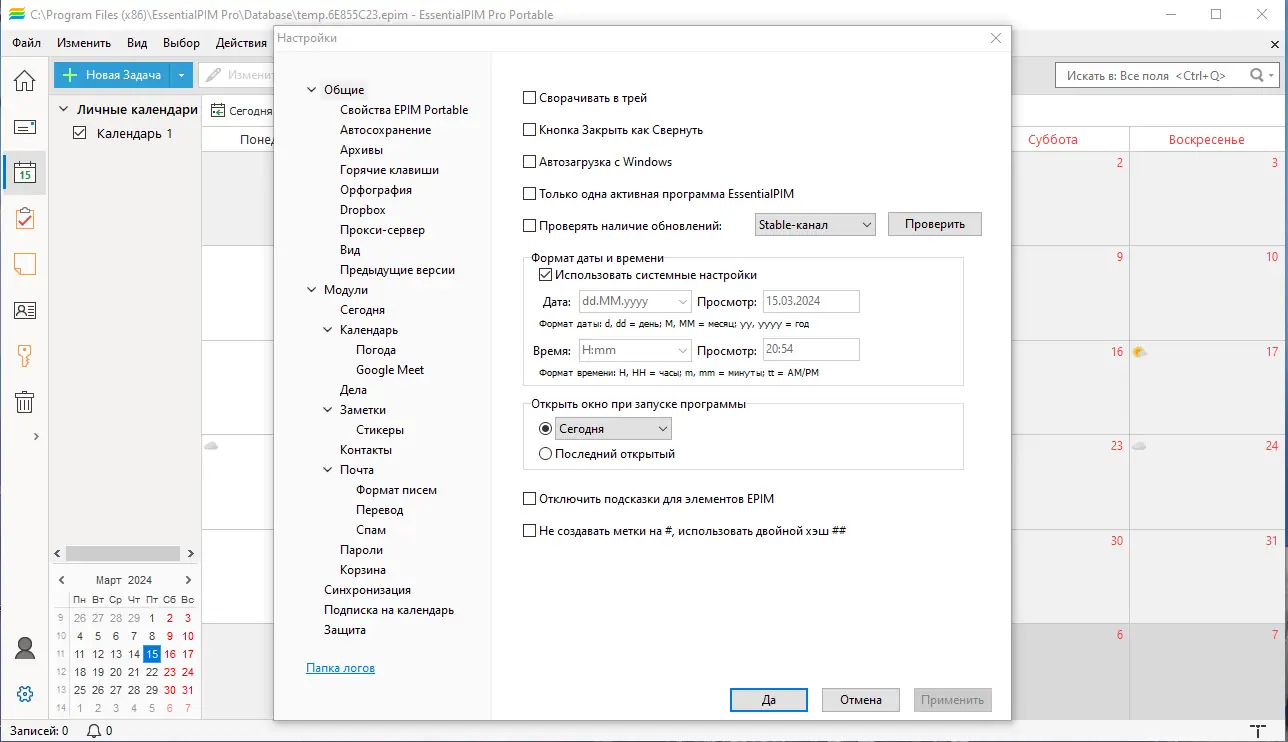The height and width of the screenshot is (742, 1288).
Task: Click the Проверить updates button
Action: click(935, 224)
